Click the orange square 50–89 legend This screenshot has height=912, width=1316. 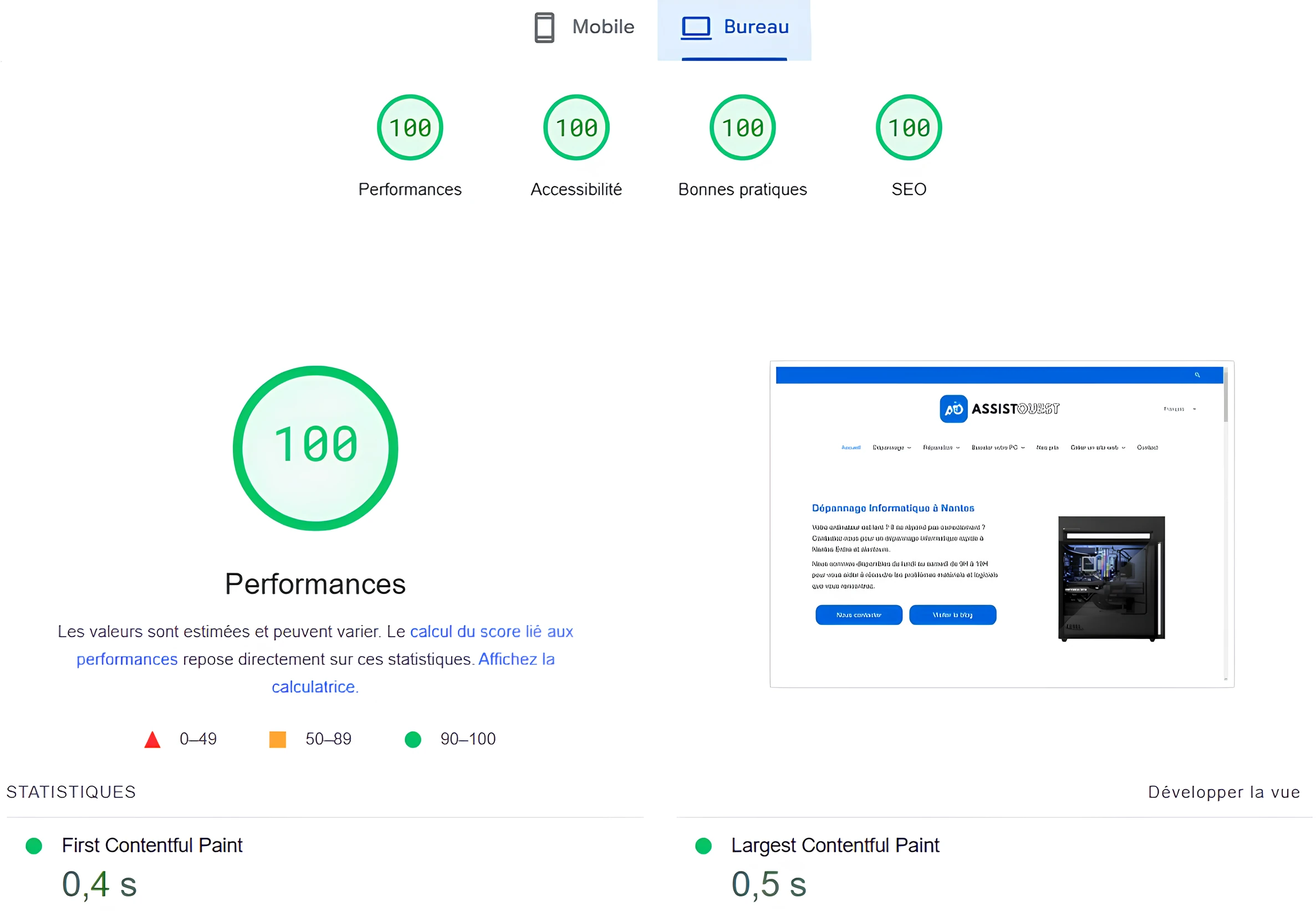coord(277,740)
